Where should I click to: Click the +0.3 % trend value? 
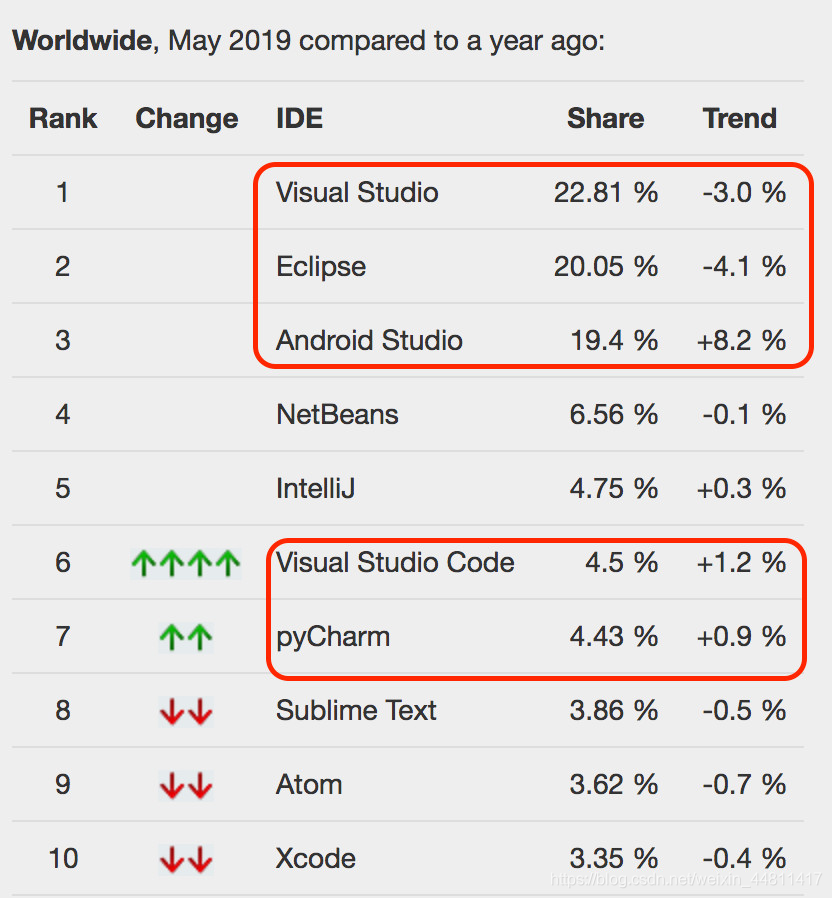click(x=742, y=489)
